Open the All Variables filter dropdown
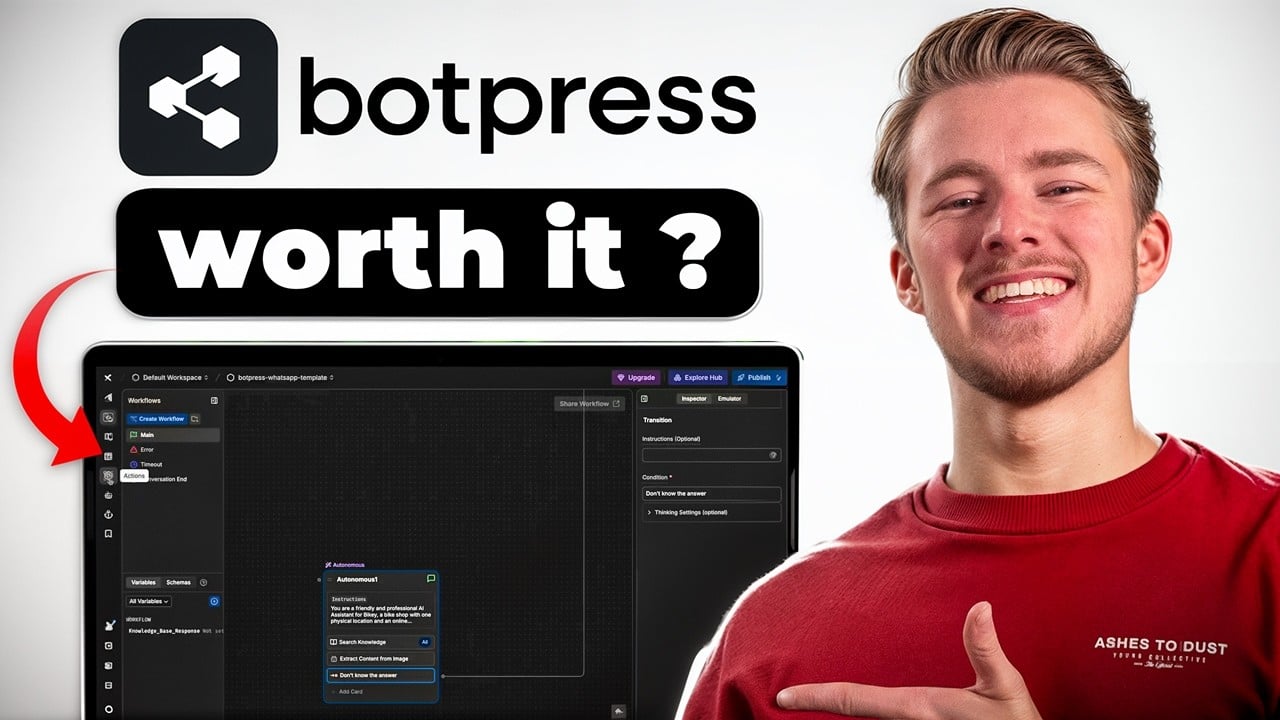This screenshot has height=720, width=1280. tap(149, 601)
